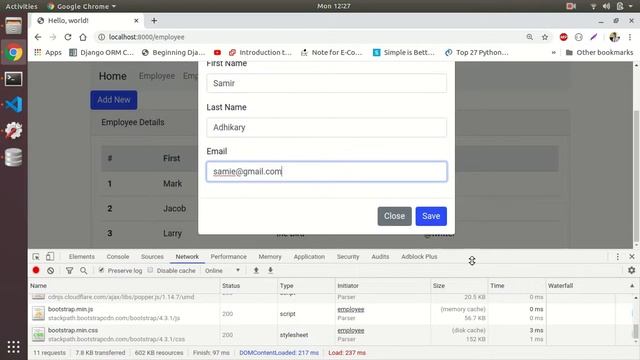Viewport: 640px width, 360px height.
Task: Clear the network log
Action: coord(51,270)
